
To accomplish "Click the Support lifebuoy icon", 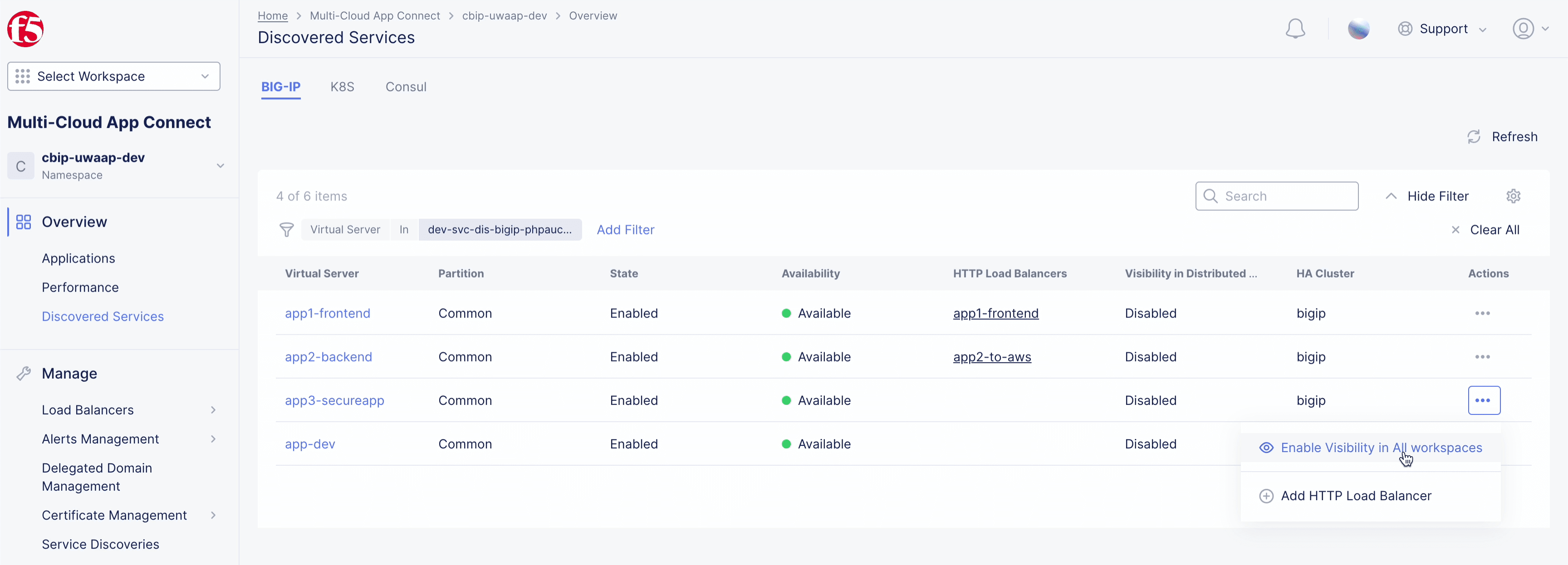I will coord(1405,29).
